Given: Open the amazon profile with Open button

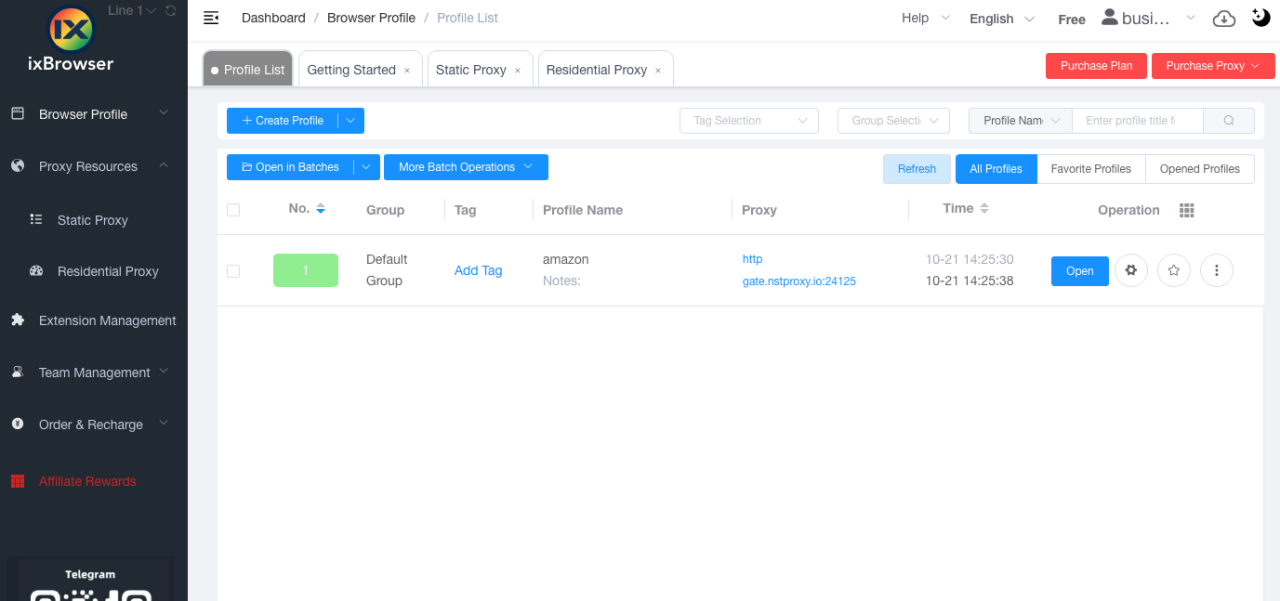Looking at the screenshot, I should pyautogui.click(x=1079, y=270).
